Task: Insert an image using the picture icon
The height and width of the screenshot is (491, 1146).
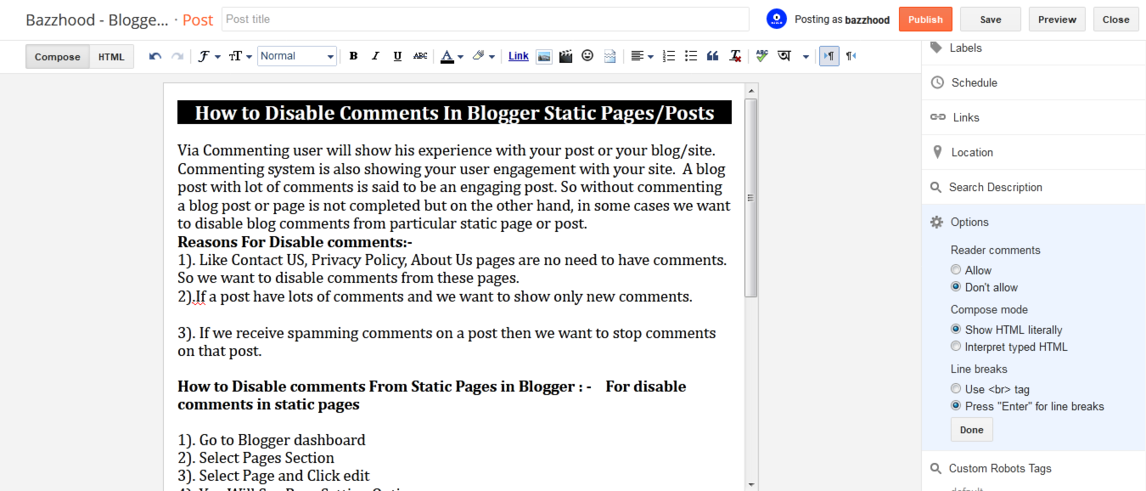Action: (543, 56)
